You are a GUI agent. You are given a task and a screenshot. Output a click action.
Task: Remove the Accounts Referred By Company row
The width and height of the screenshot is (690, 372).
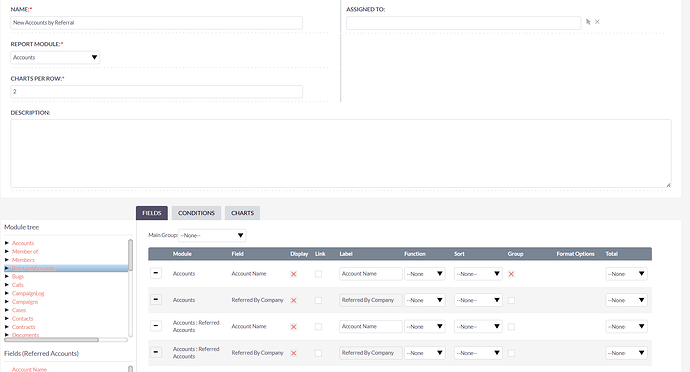(x=156, y=300)
